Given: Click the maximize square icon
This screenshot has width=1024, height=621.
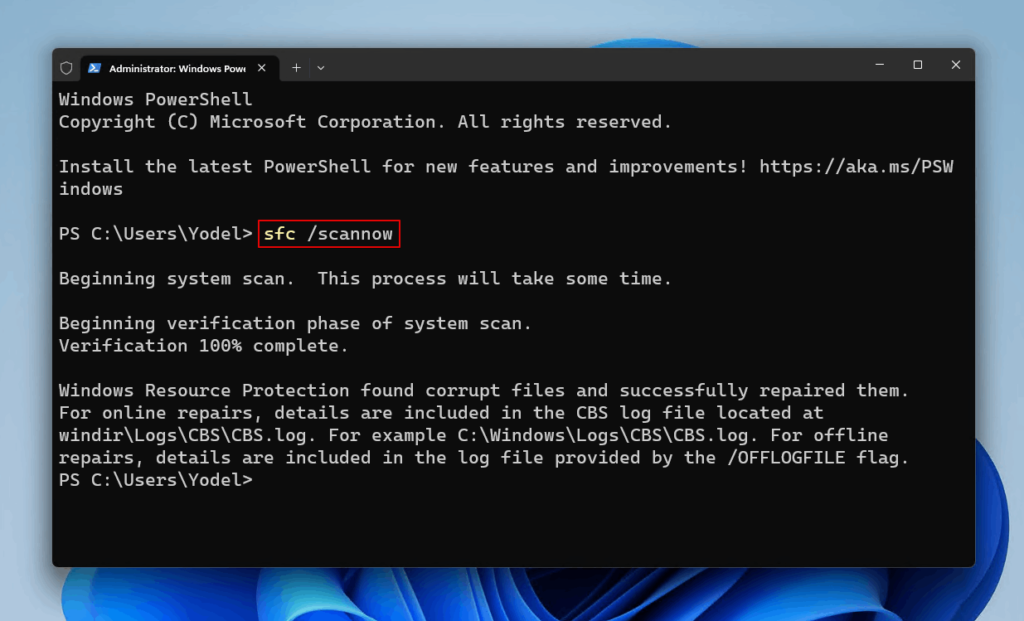Looking at the screenshot, I should click(917, 64).
